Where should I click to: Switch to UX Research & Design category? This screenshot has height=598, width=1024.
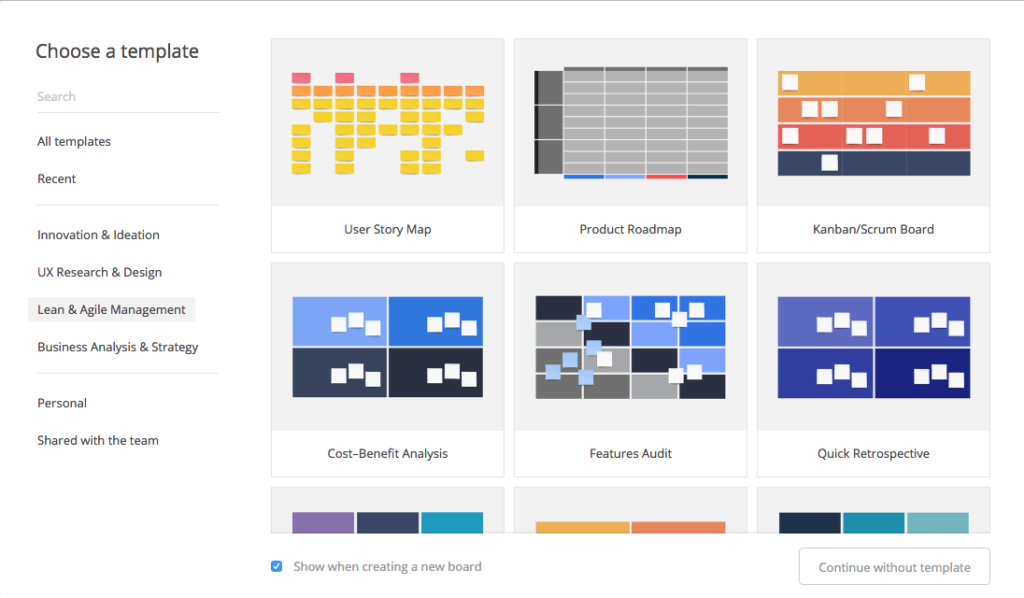99,272
